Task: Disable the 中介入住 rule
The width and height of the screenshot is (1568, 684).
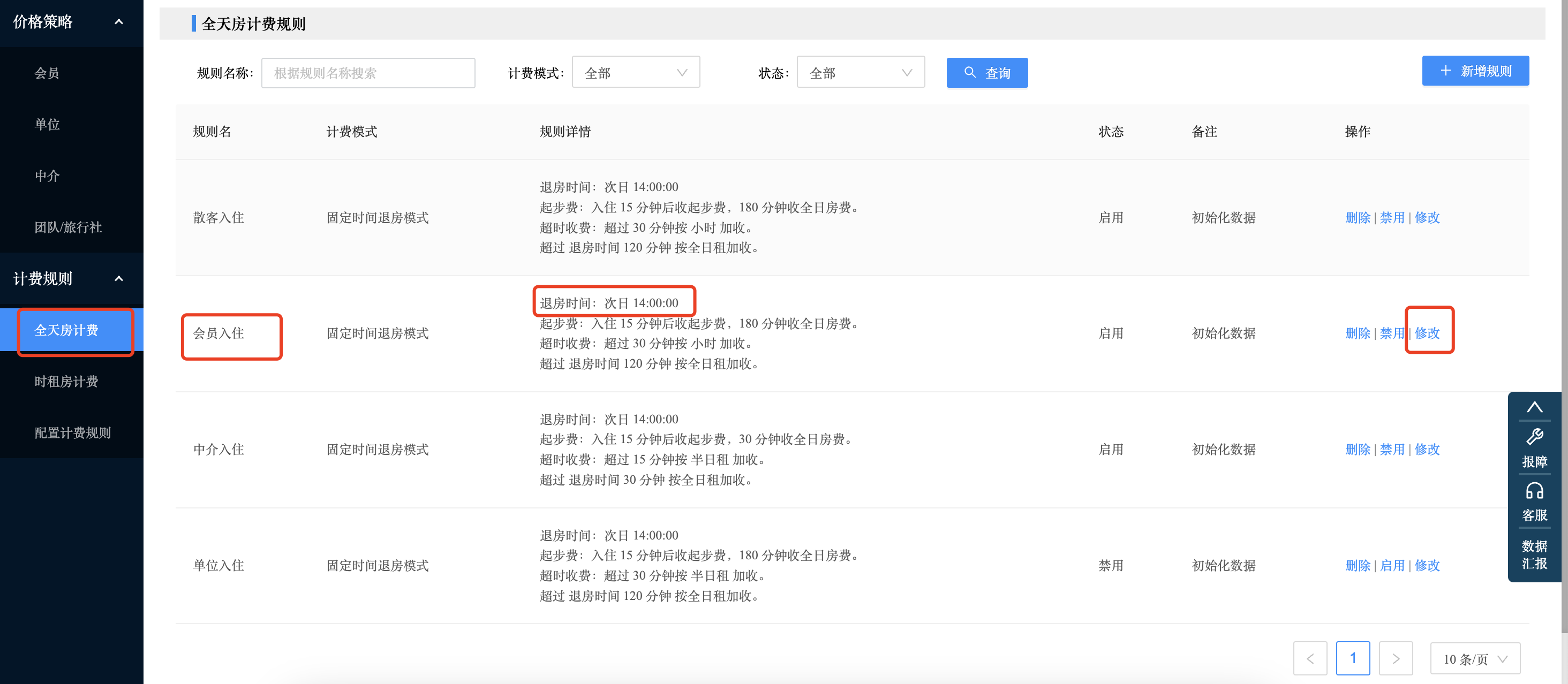Action: tap(1391, 449)
